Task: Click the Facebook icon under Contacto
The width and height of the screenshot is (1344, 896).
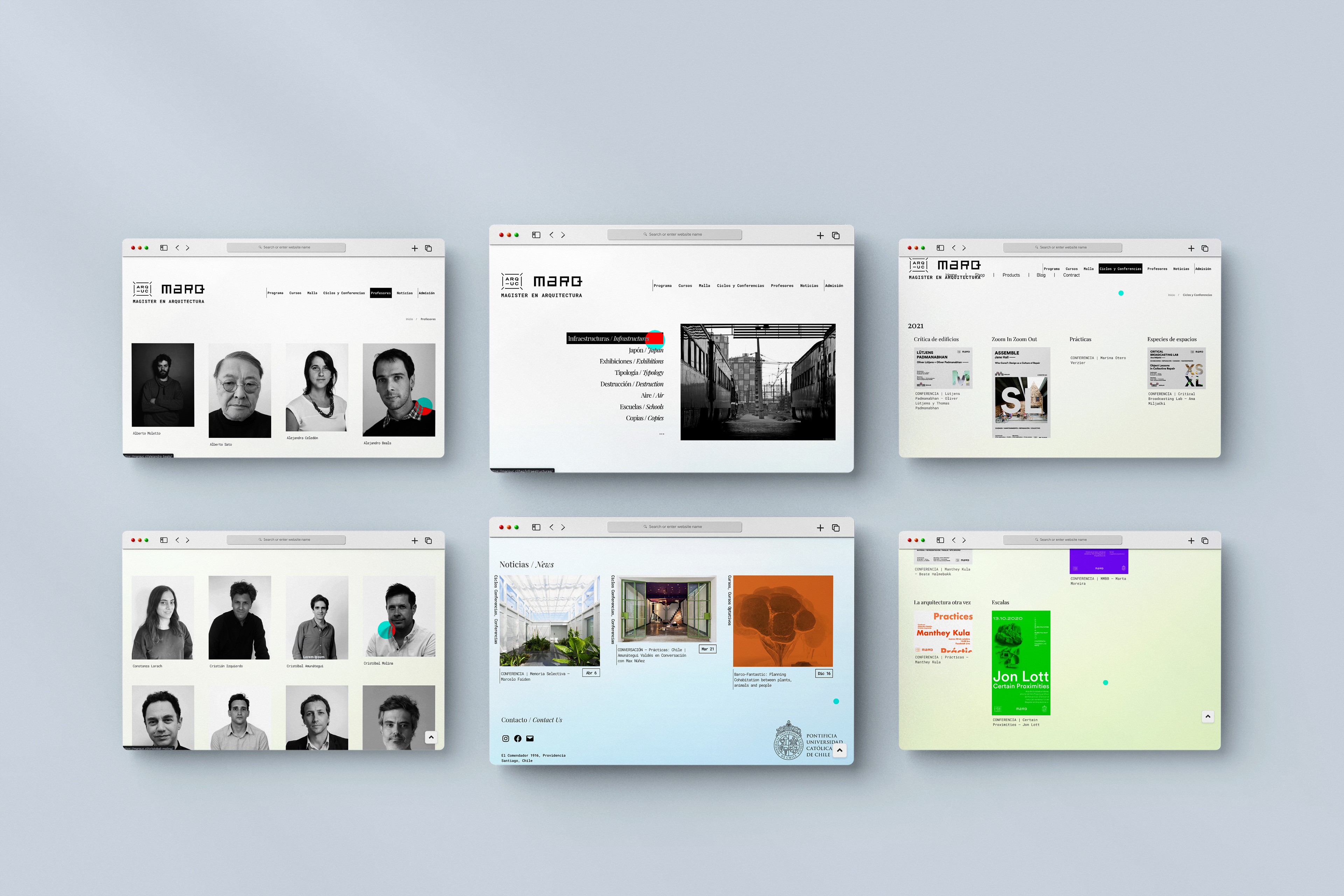Action: [x=518, y=738]
